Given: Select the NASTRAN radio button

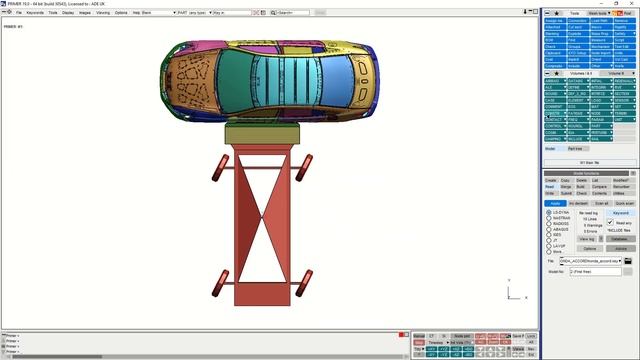Looking at the screenshot, I should pyautogui.click(x=549, y=218).
